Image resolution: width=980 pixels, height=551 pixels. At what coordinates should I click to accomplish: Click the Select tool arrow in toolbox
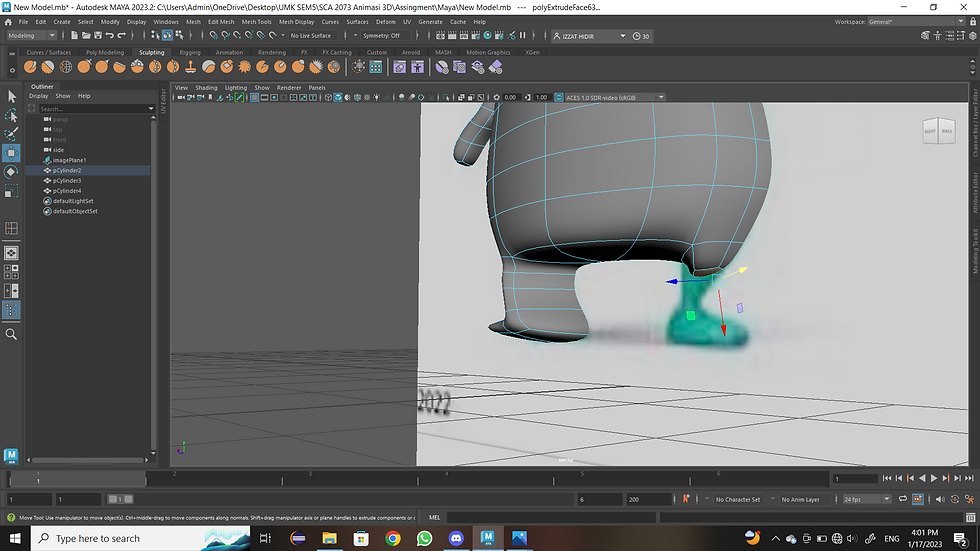point(11,96)
